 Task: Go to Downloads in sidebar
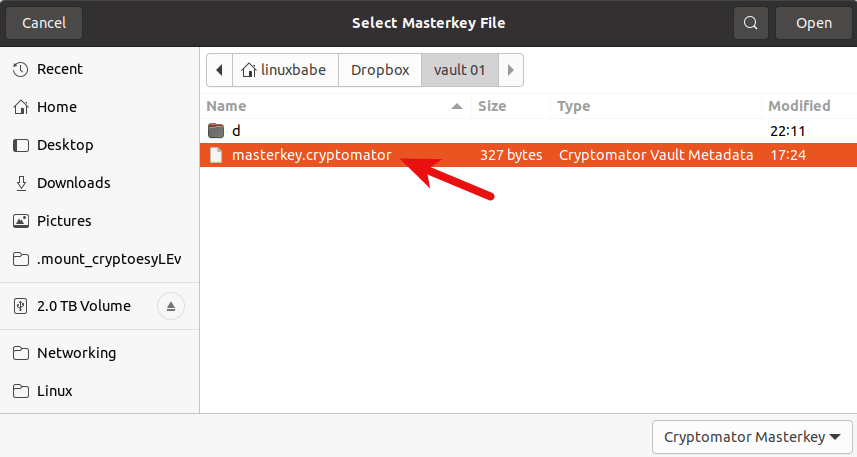73,183
